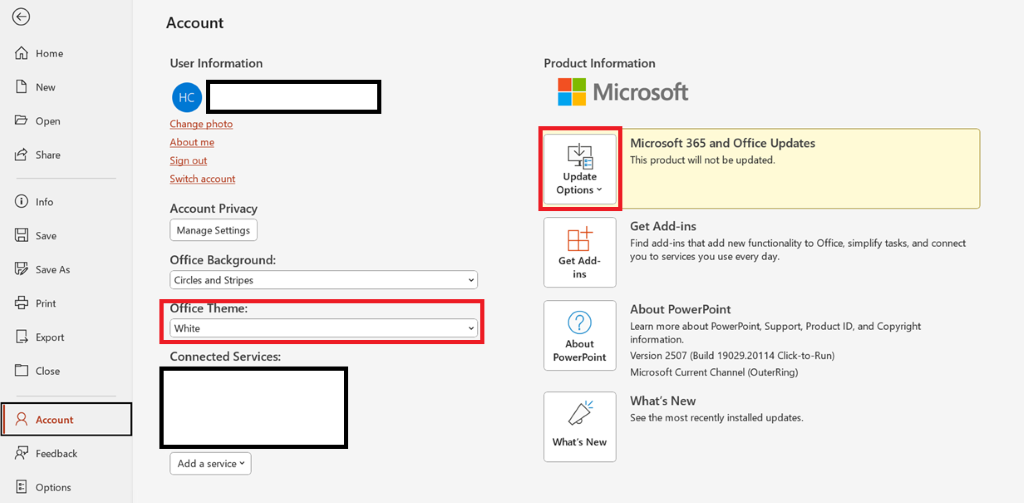The image size is (1024, 503).
Task: Open the Print page
Action: tap(39, 303)
